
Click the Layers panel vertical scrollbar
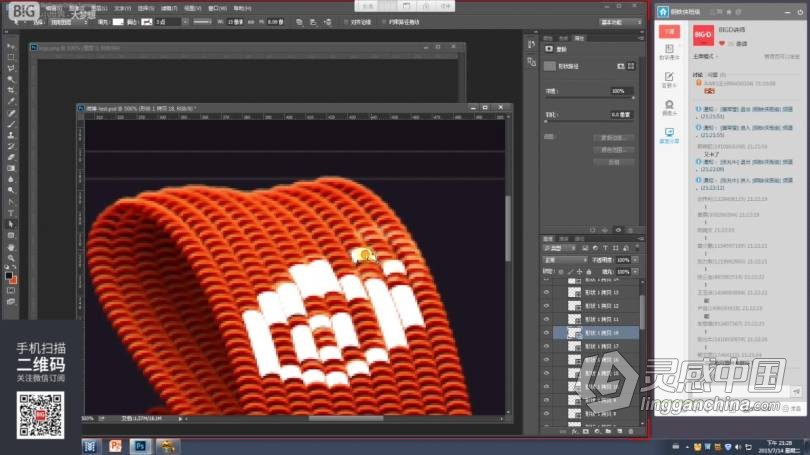point(642,310)
